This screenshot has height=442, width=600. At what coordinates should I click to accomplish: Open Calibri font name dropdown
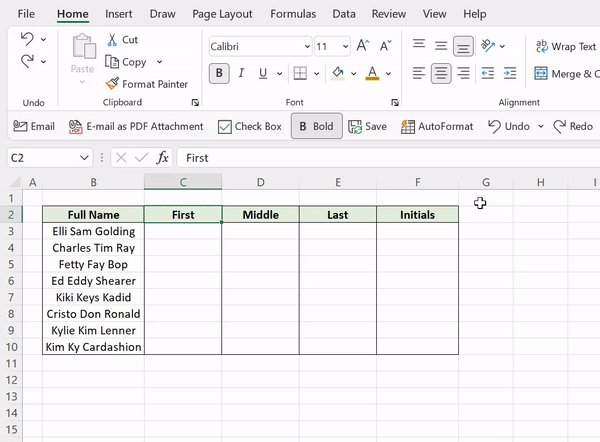(307, 47)
